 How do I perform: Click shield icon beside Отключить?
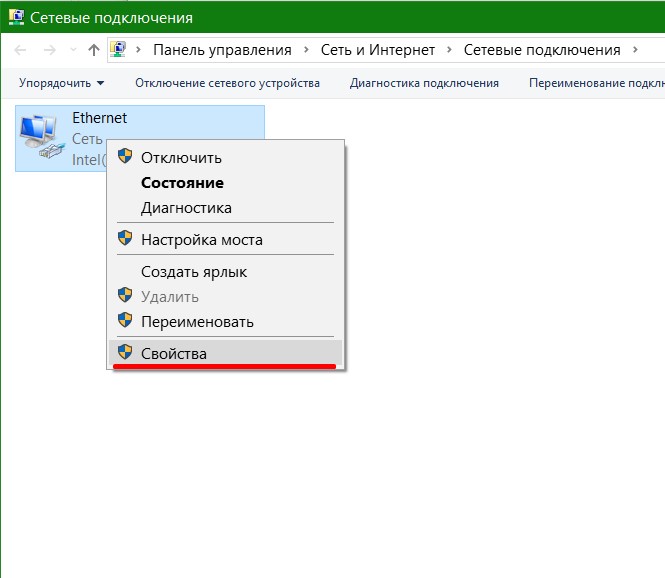click(x=125, y=156)
